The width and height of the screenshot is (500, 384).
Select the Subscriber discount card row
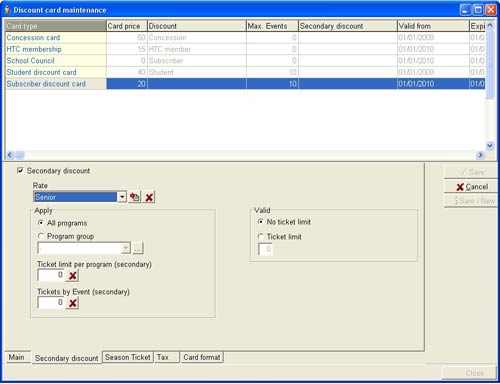pos(245,84)
